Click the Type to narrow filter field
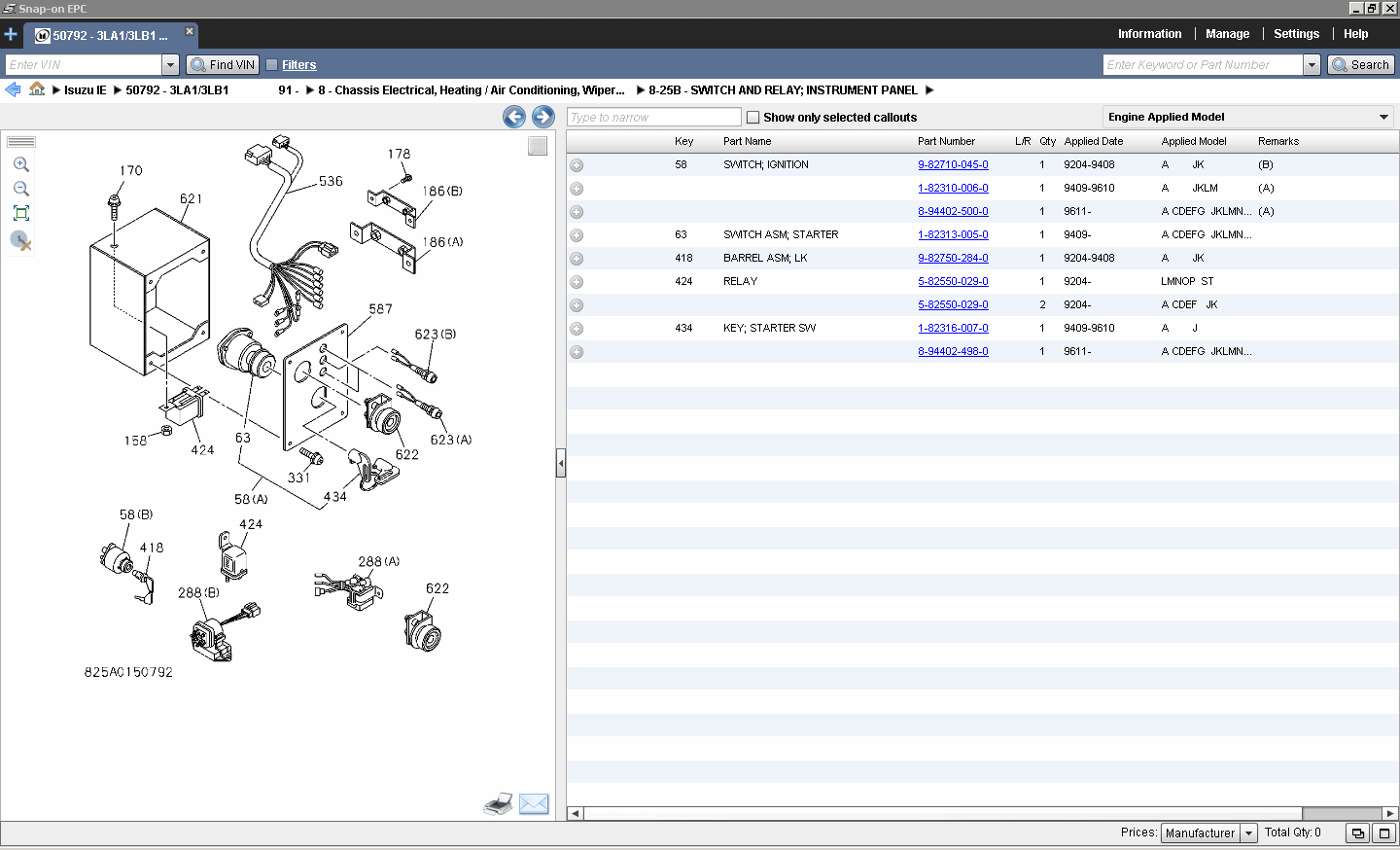The height and width of the screenshot is (850, 1400). pyautogui.click(x=651, y=117)
